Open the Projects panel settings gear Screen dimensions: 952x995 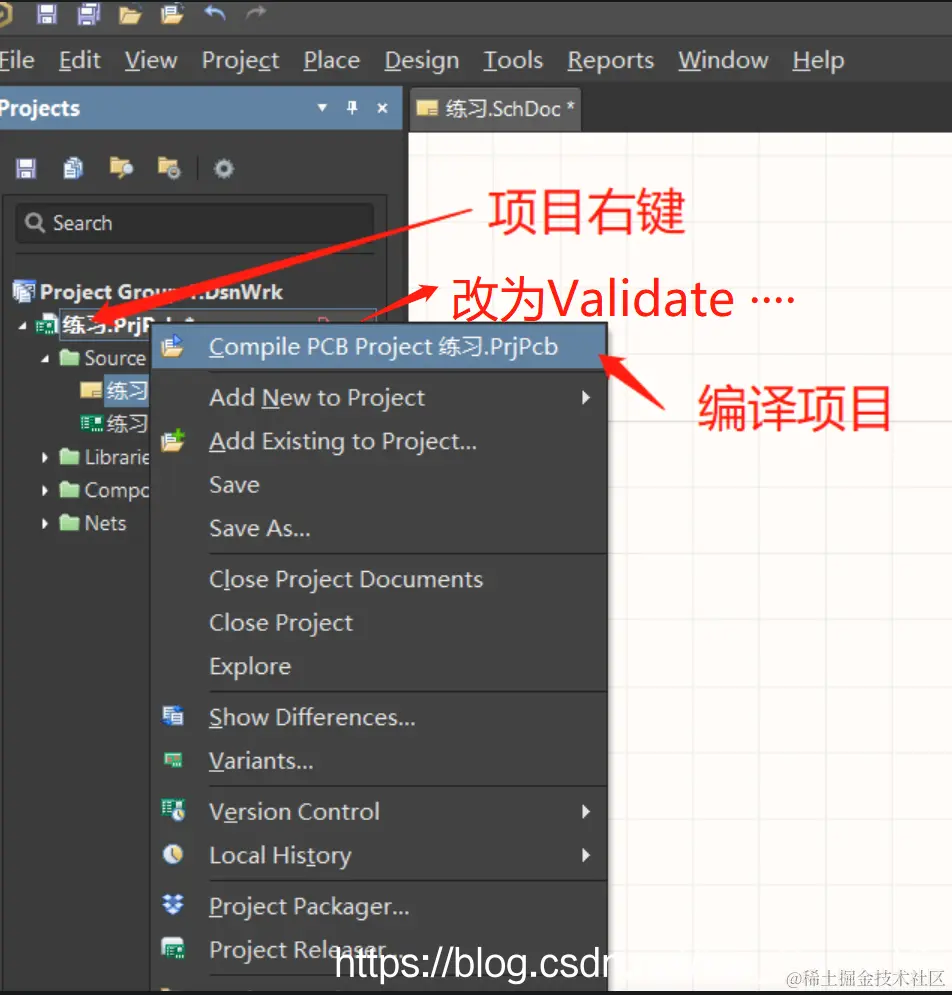[x=223, y=169]
